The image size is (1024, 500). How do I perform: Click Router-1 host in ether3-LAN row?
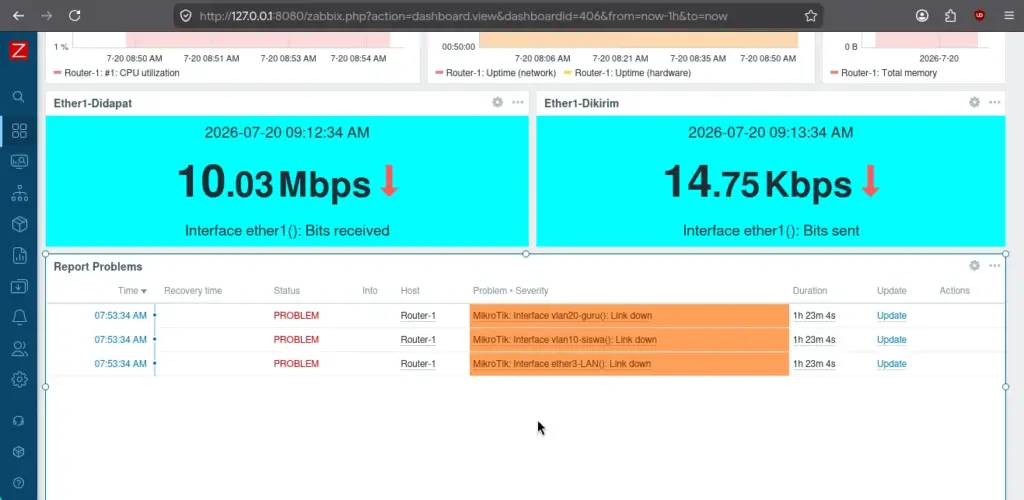[x=418, y=364]
